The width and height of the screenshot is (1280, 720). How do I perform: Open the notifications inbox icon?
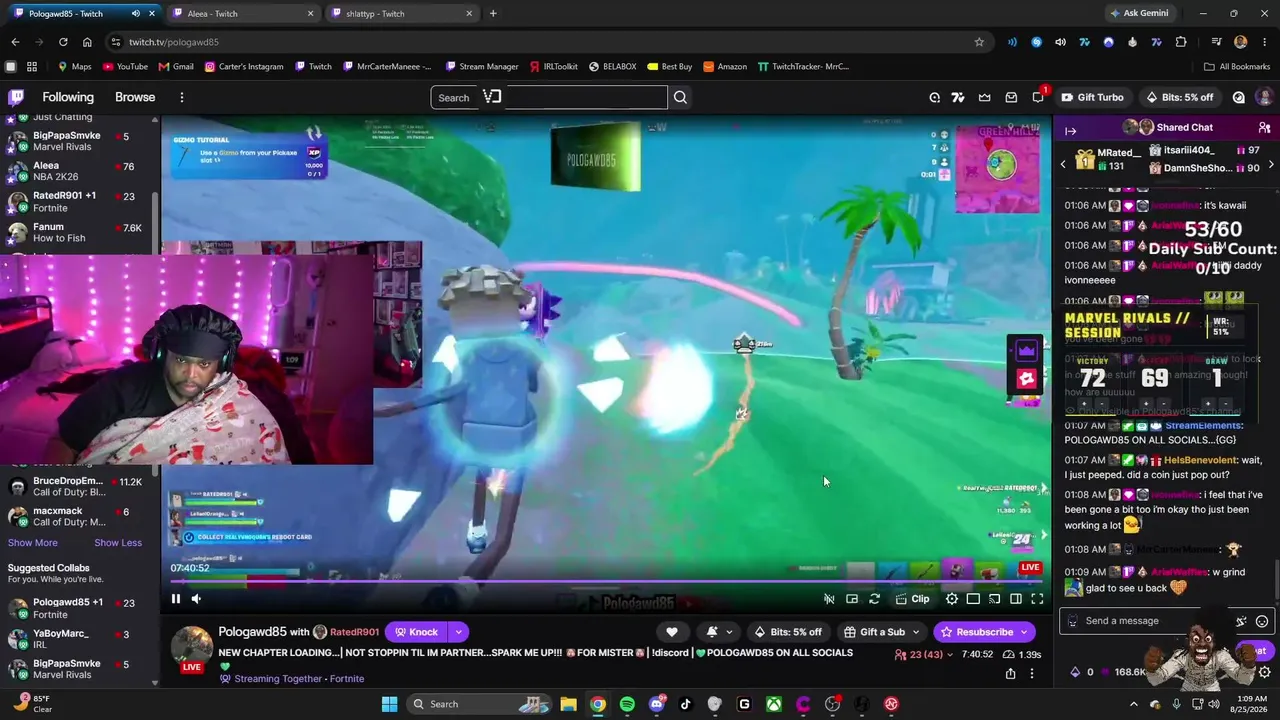(1011, 97)
